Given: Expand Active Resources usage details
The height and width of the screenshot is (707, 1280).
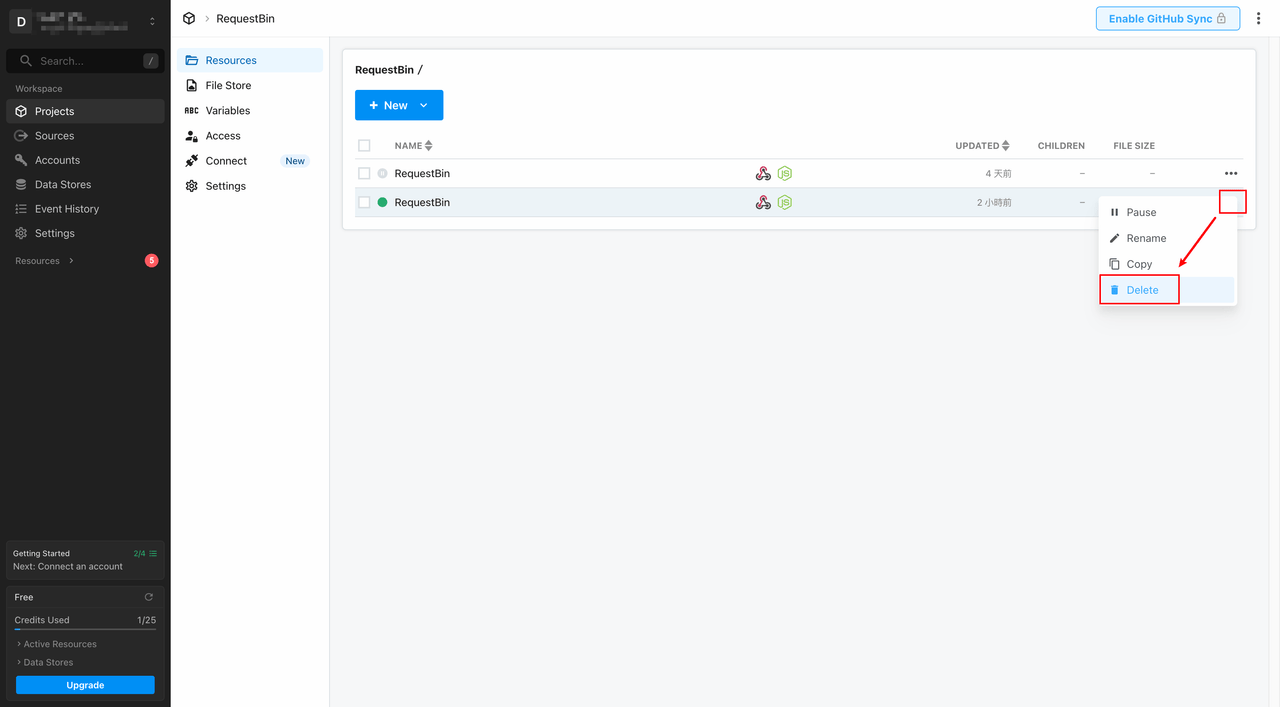Looking at the screenshot, I should [x=57, y=644].
